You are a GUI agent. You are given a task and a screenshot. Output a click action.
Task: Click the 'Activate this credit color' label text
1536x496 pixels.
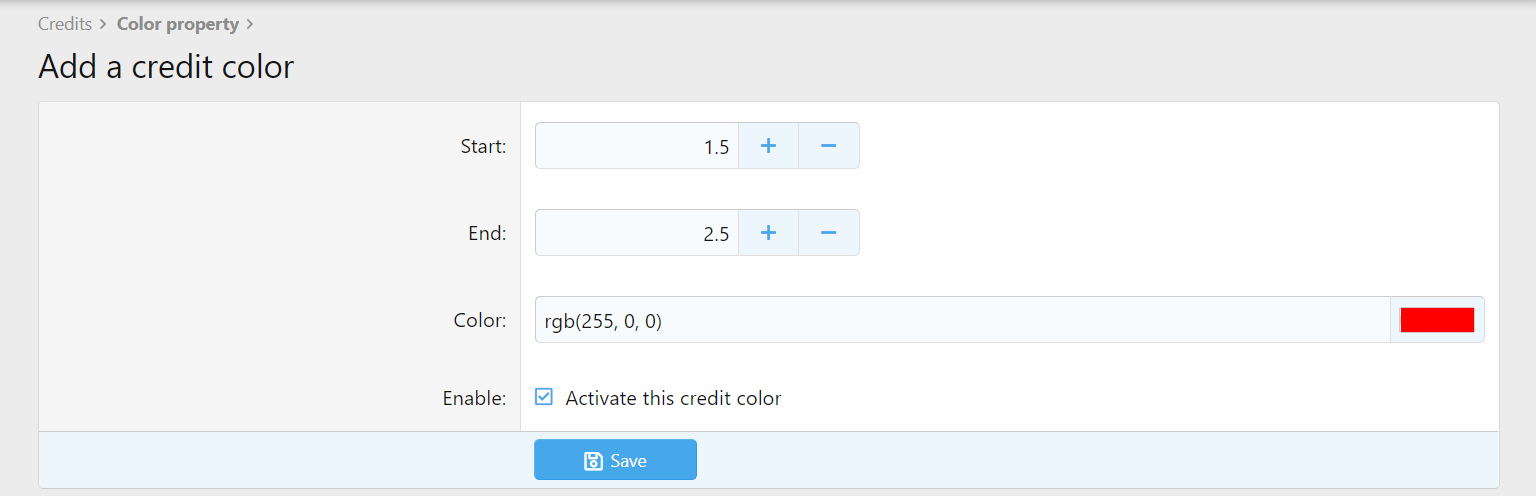[x=673, y=398]
